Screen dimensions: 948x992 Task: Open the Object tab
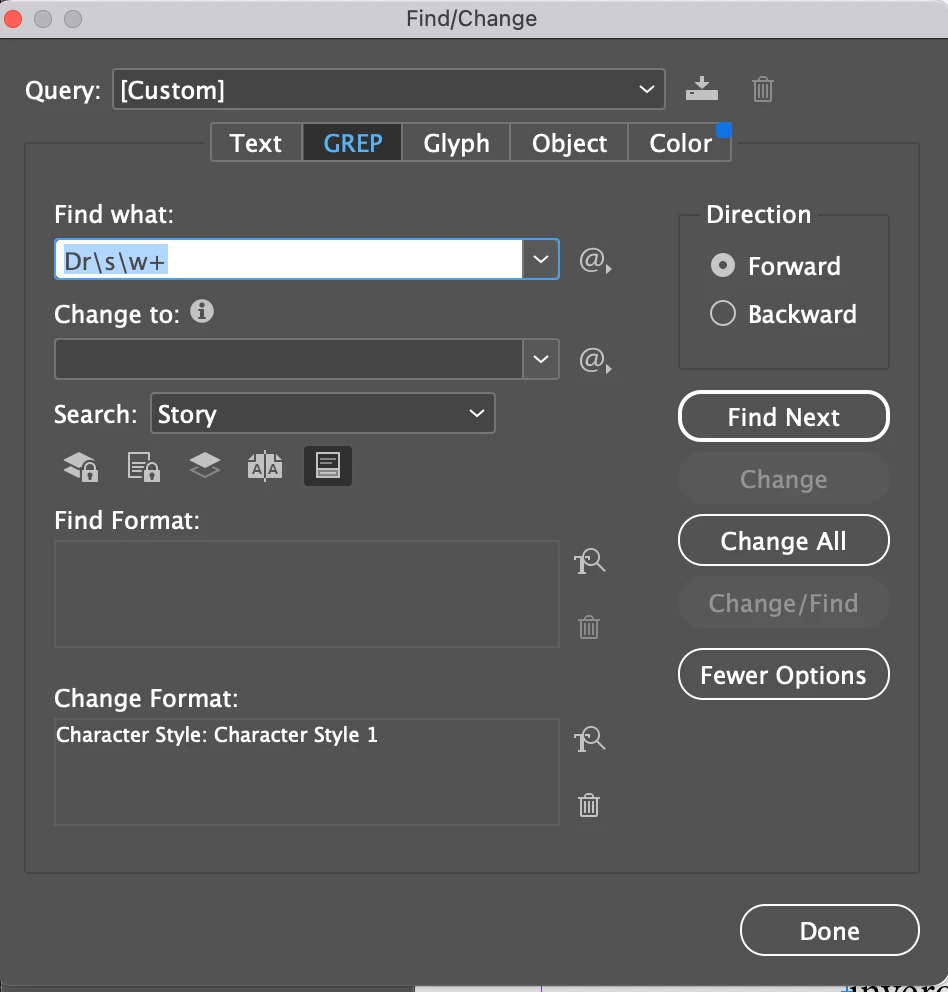coord(569,143)
